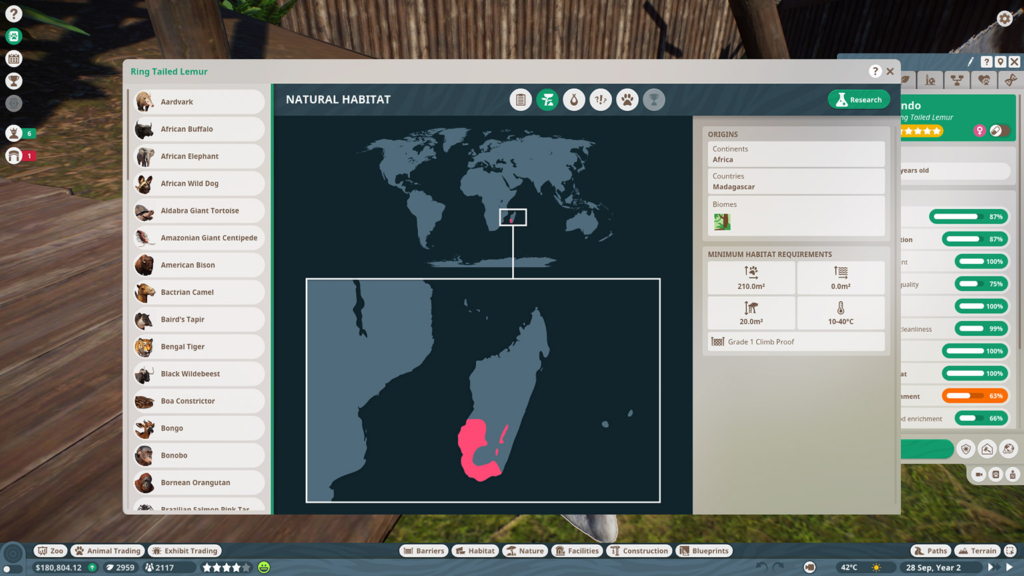
Task: Open the Nature build menu
Action: 525,551
